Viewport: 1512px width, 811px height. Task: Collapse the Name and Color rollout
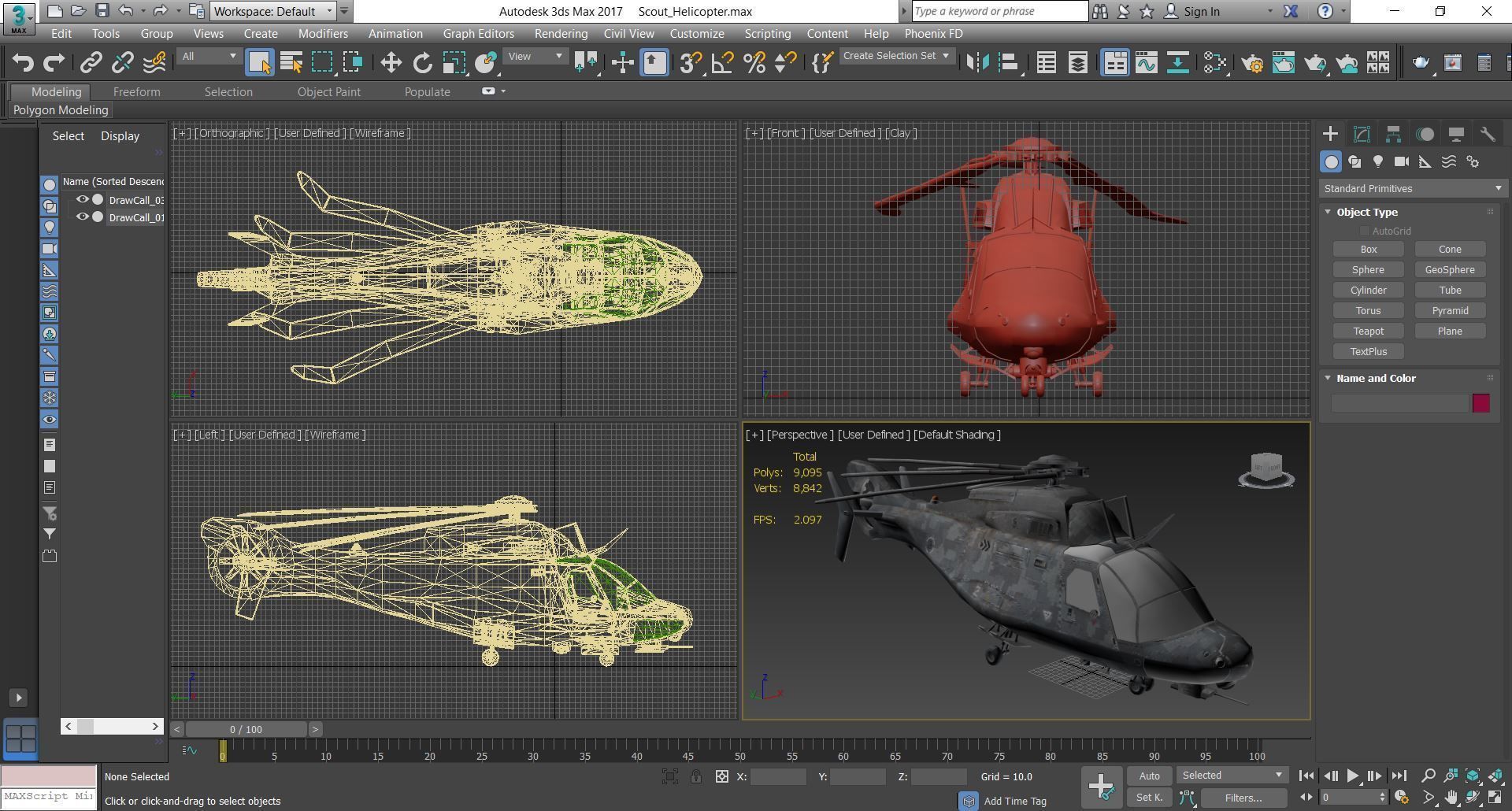[x=1328, y=378]
